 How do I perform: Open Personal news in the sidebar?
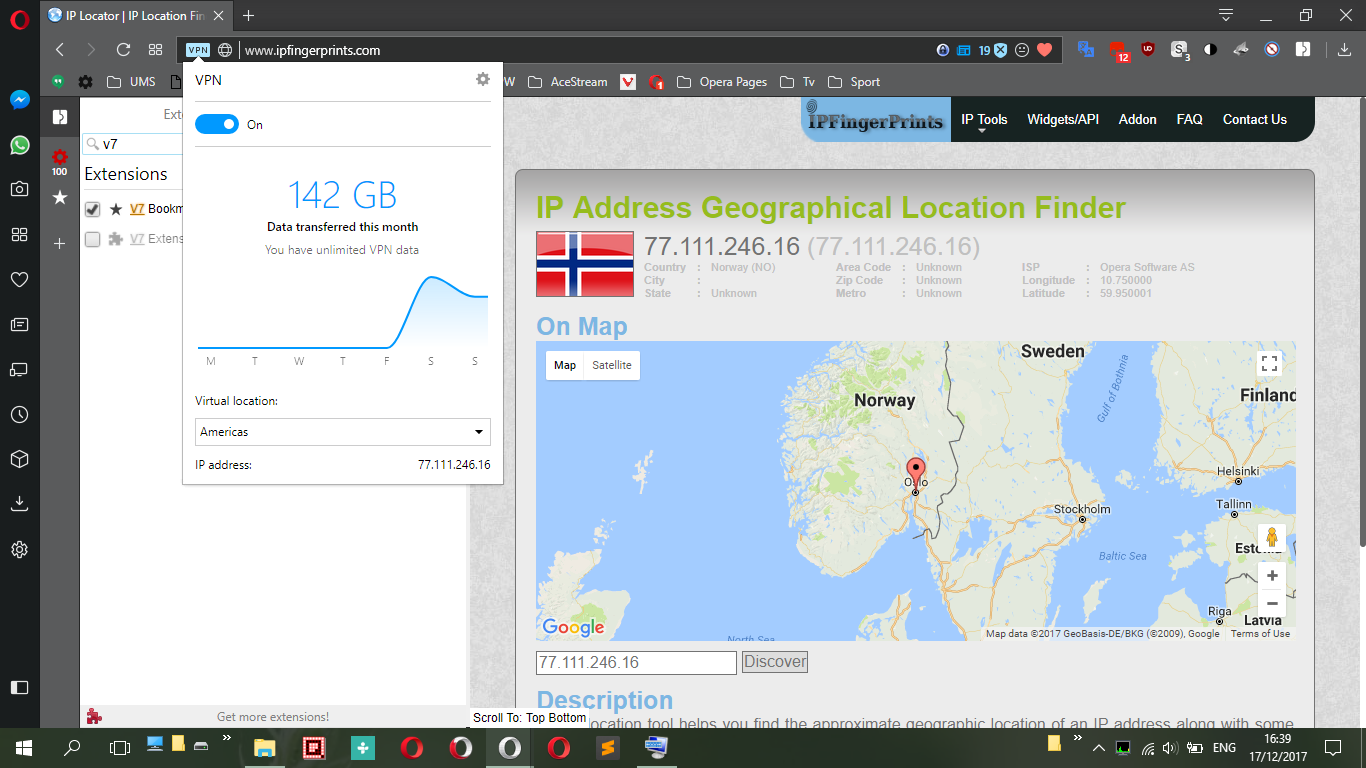[19, 324]
